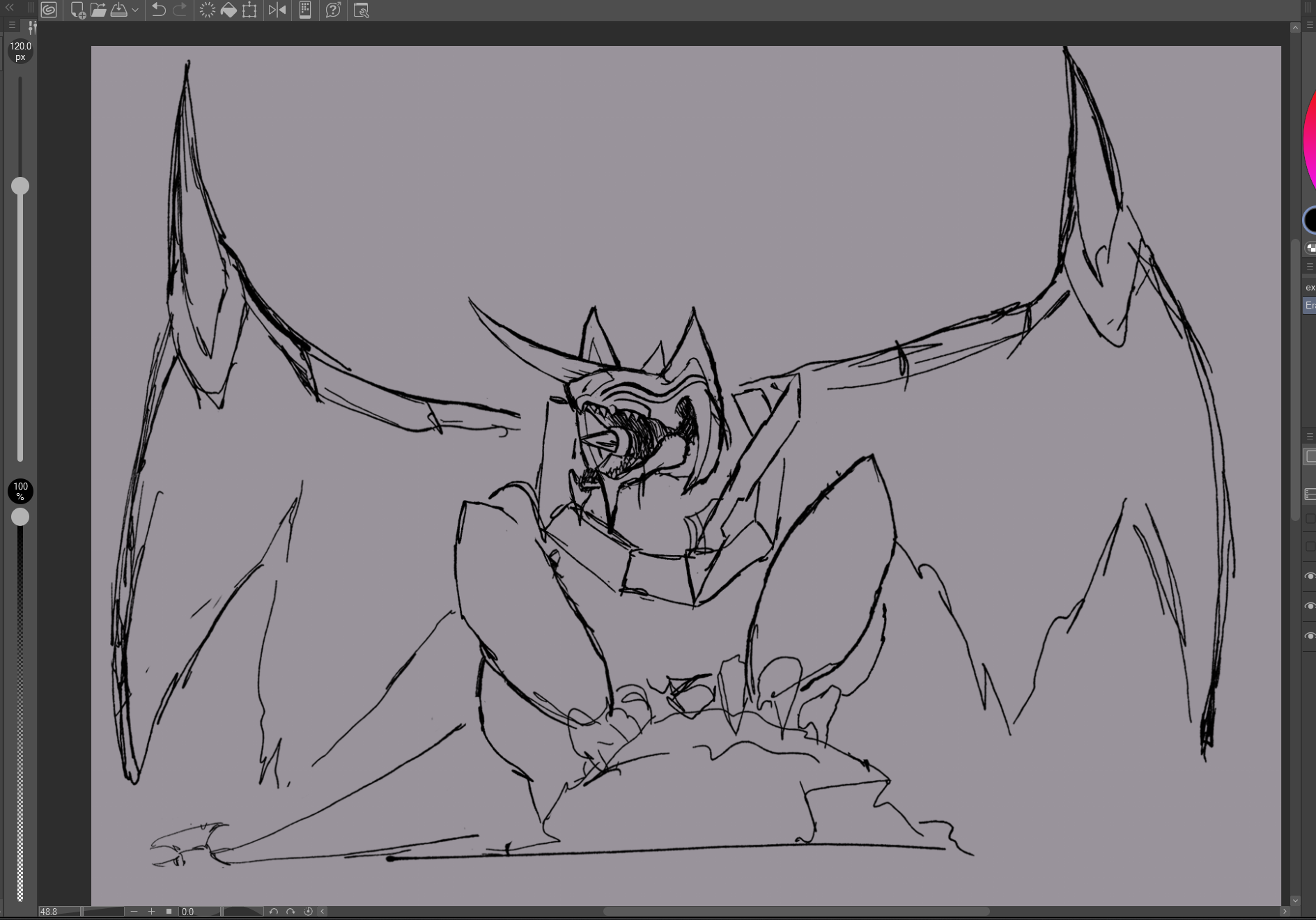The image size is (1316, 920).
Task: Click the opacity slider handle
Action: point(20,517)
